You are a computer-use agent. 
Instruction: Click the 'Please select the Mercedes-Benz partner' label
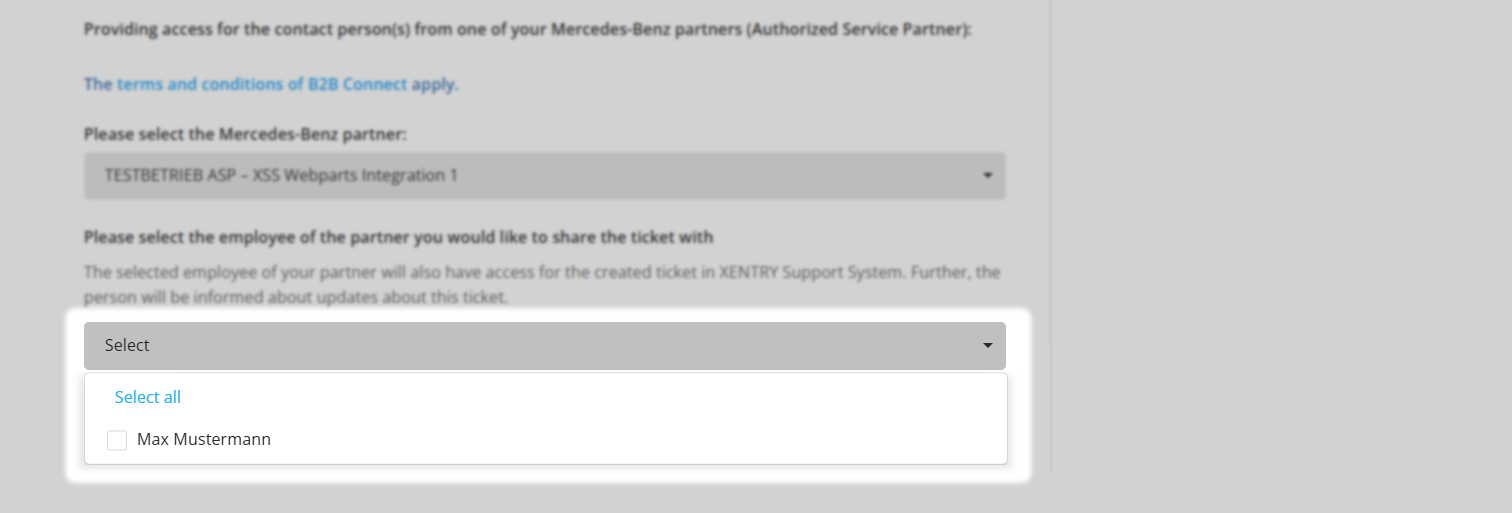point(245,133)
